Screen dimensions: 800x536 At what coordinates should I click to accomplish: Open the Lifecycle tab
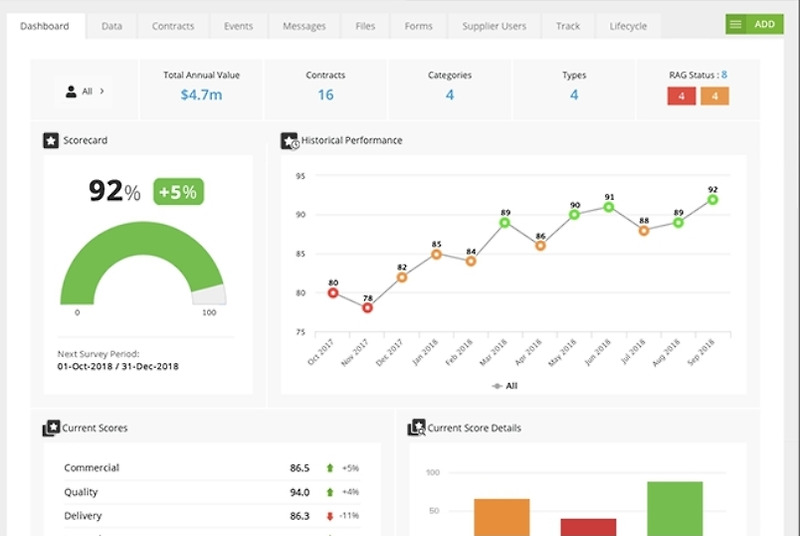628,26
